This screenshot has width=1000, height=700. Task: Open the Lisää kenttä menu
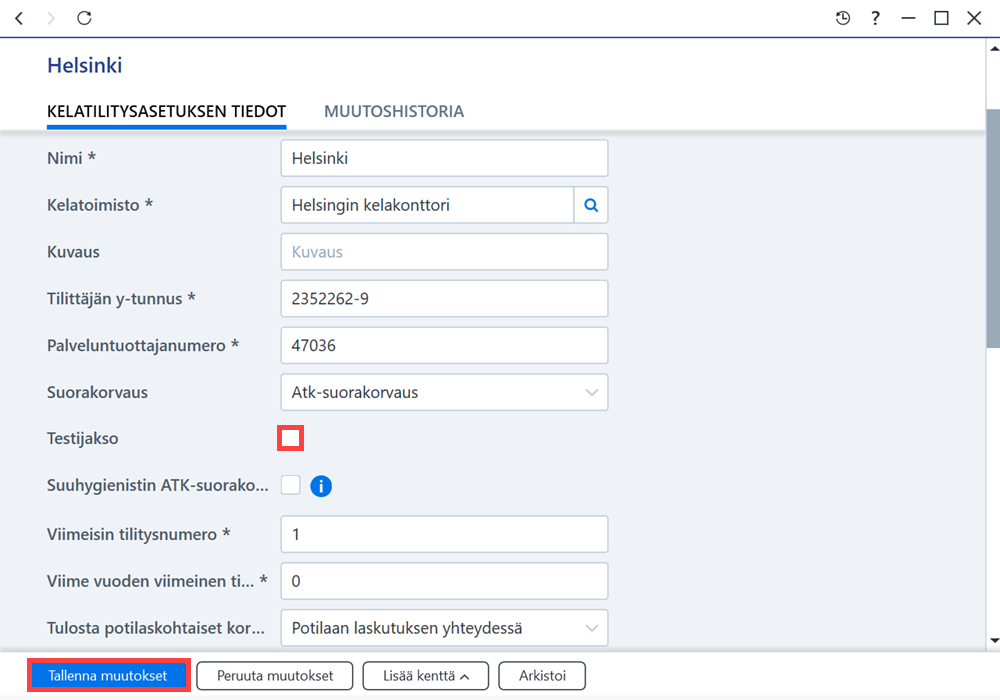click(425, 676)
